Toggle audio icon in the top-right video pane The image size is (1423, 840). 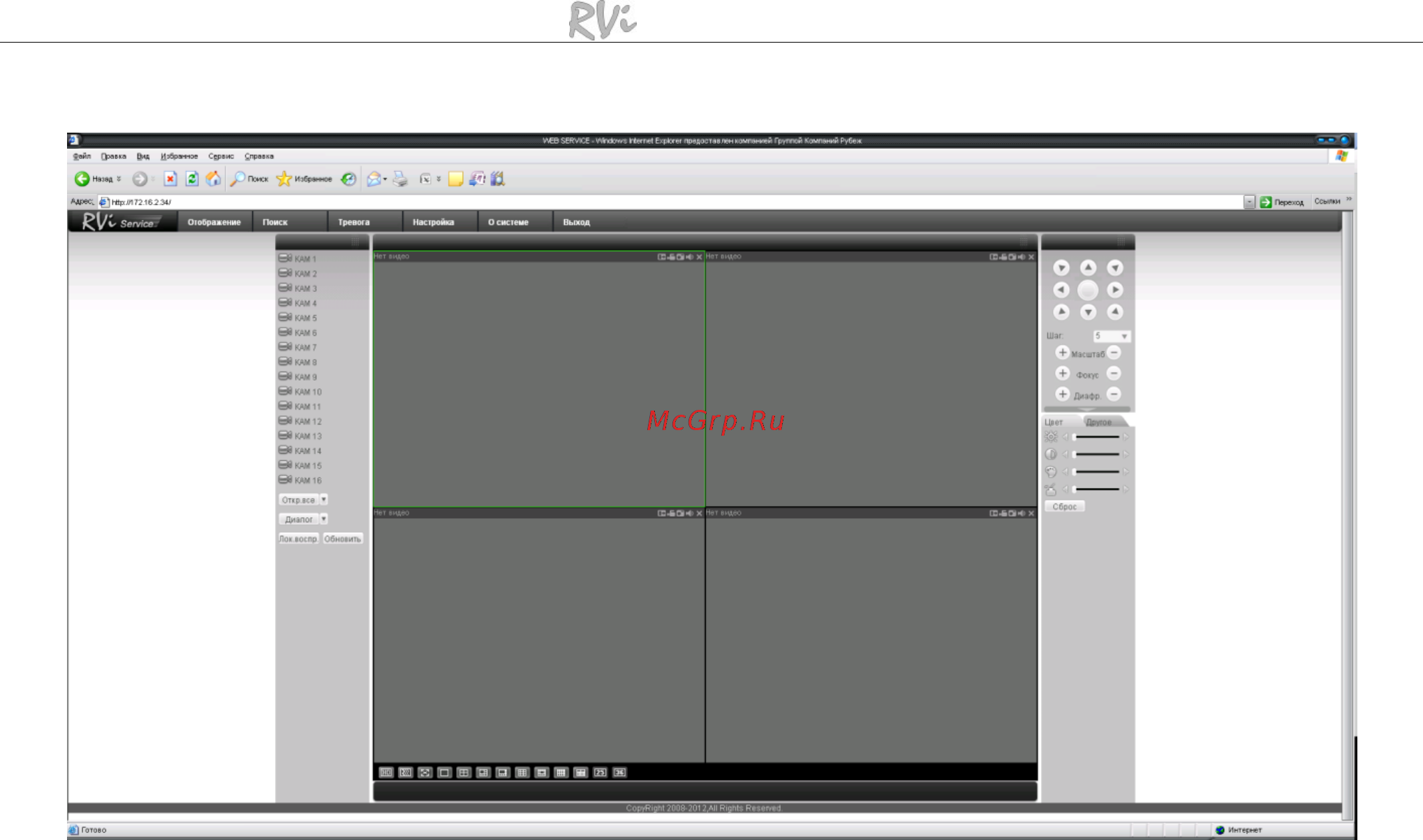[x=1022, y=257]
